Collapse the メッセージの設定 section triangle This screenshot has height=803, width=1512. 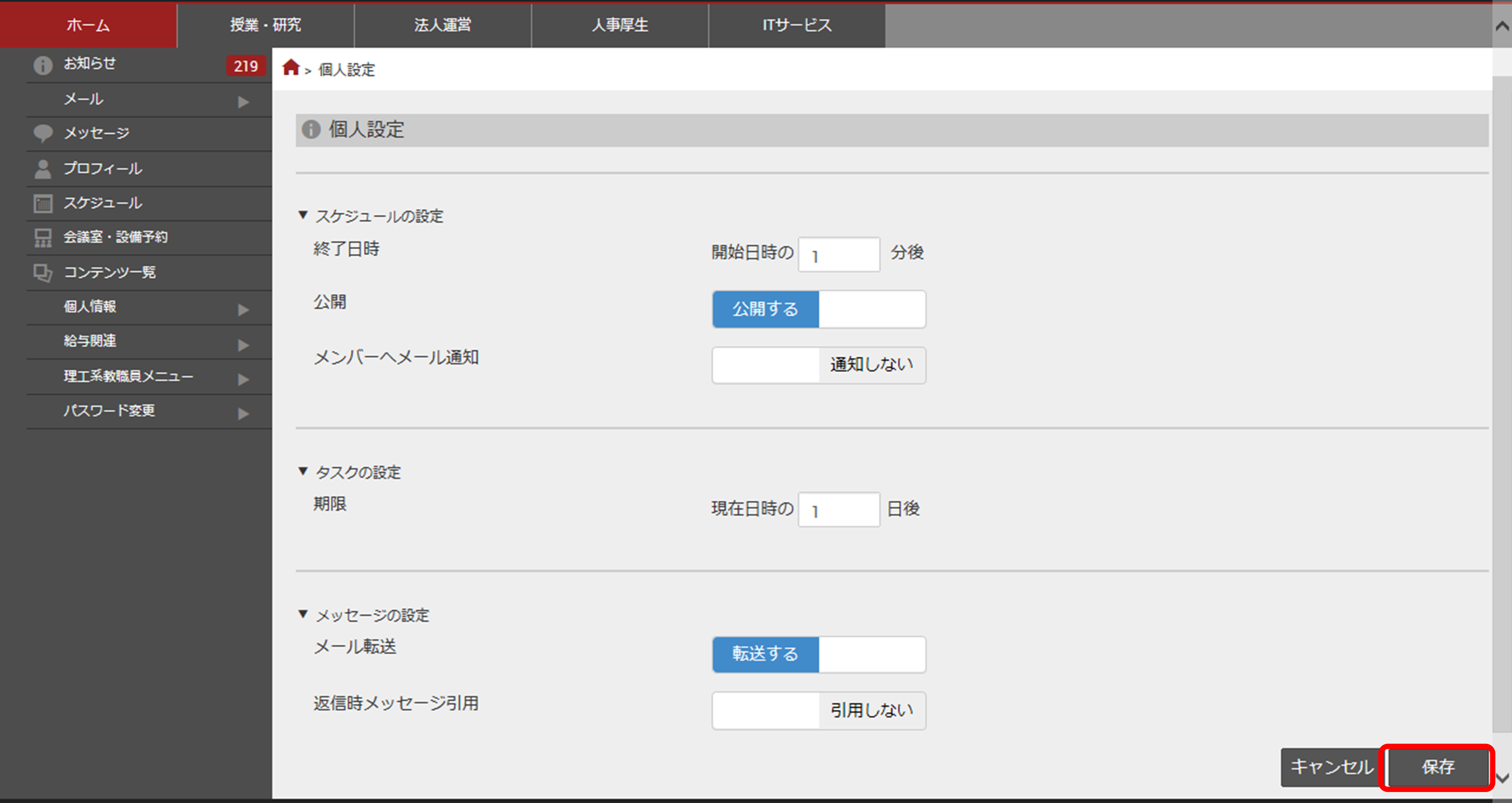pos(303,614)
